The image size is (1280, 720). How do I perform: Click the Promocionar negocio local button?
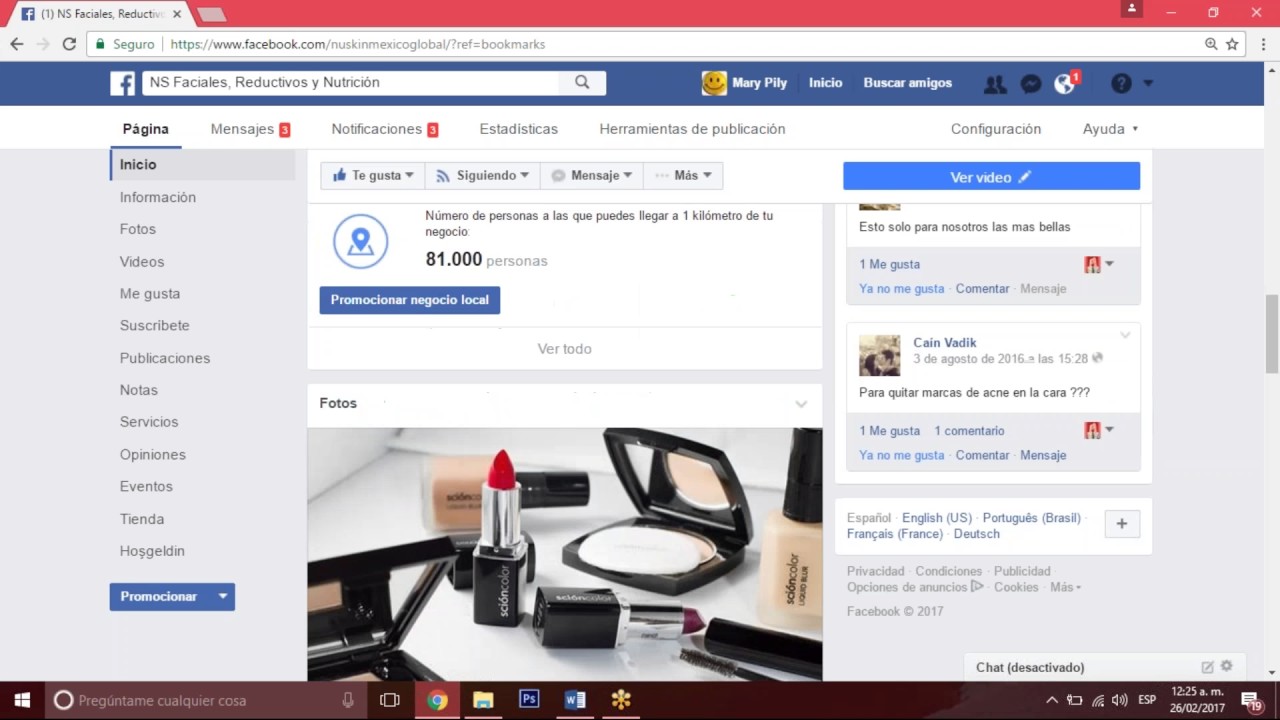(x=409, y=300)
